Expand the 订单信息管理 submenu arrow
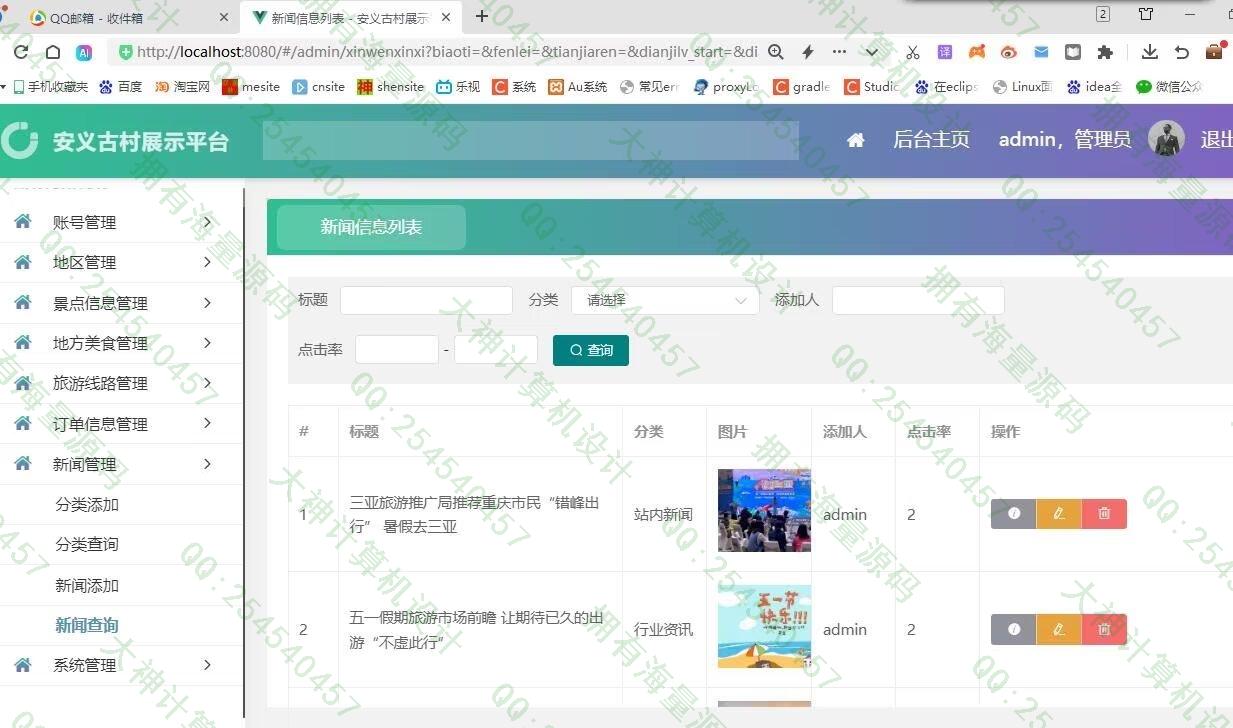Screen dimensions: 1233x728 point(207,424)
